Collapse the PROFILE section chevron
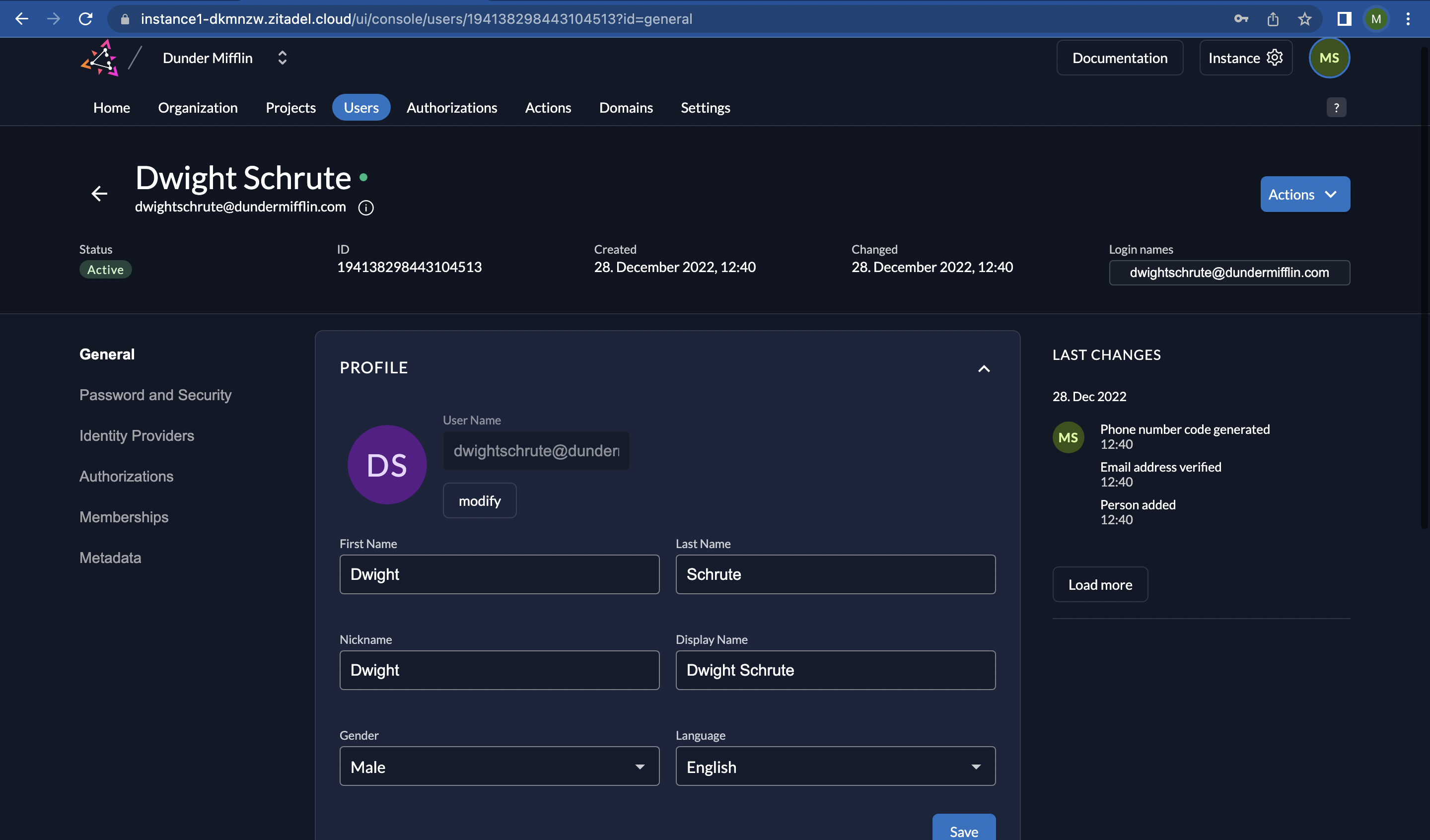 pyautogui.click(x=984, y=369)
